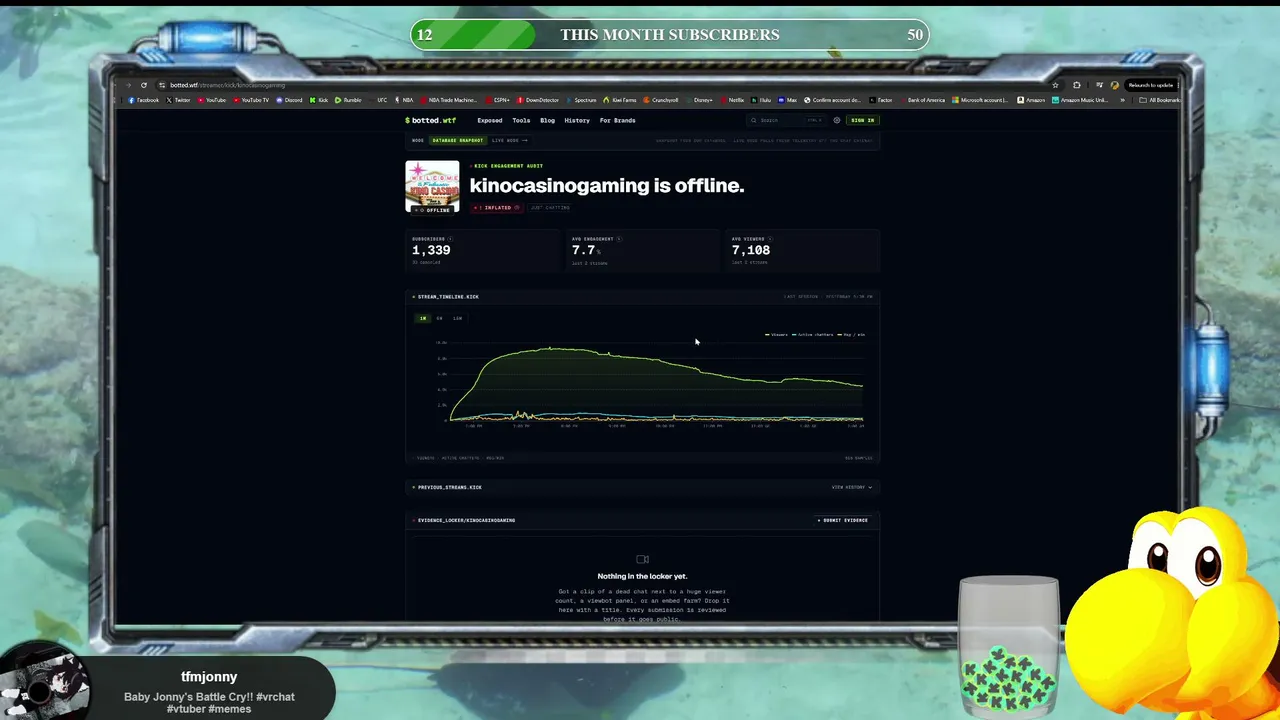Image resolution: width=1280 pixels, height=720 pixels.
Task: Open the YouTube bookmark
Action: [x=212, y=100]
